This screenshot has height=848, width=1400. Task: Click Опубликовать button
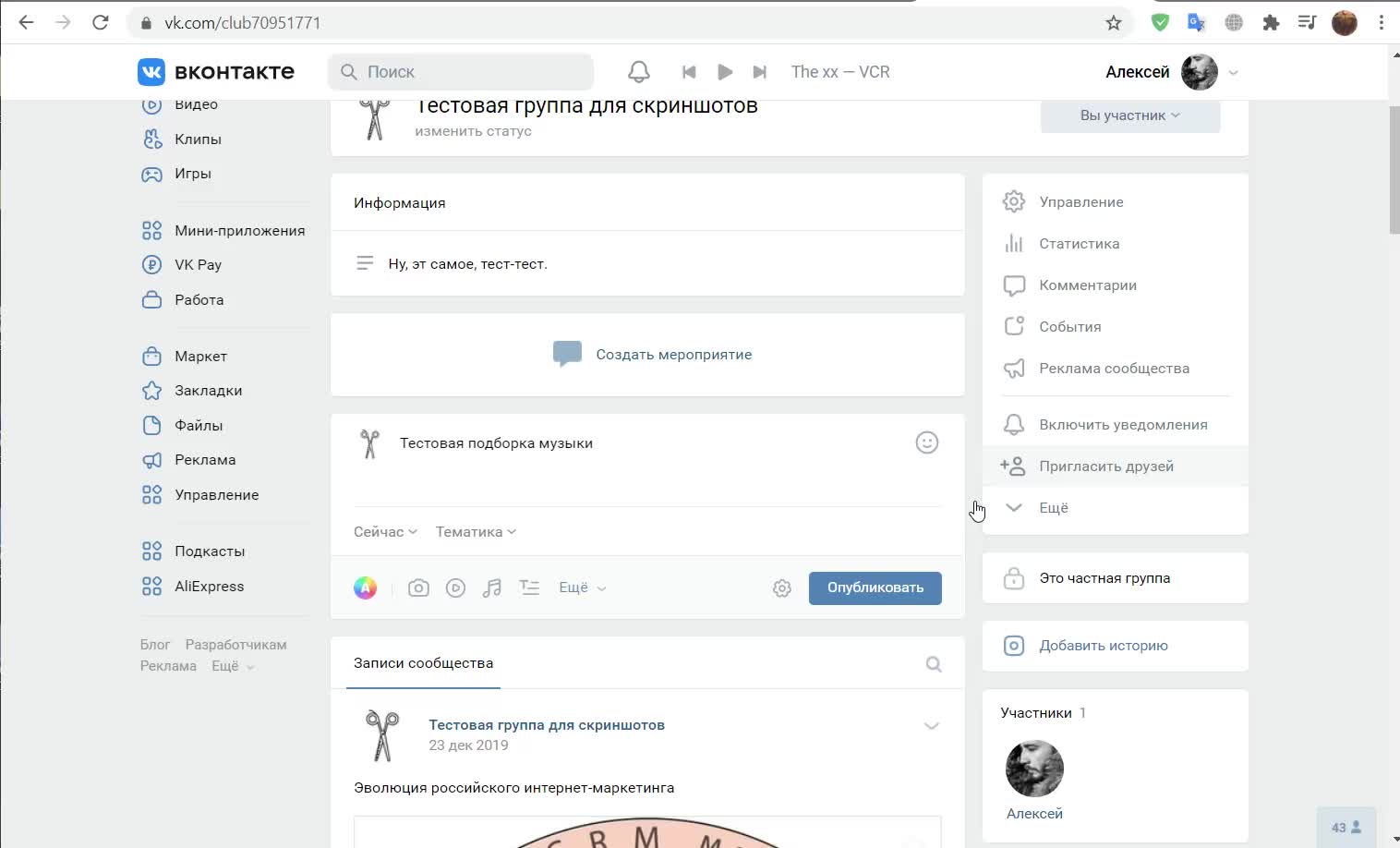tap(875, 588)
